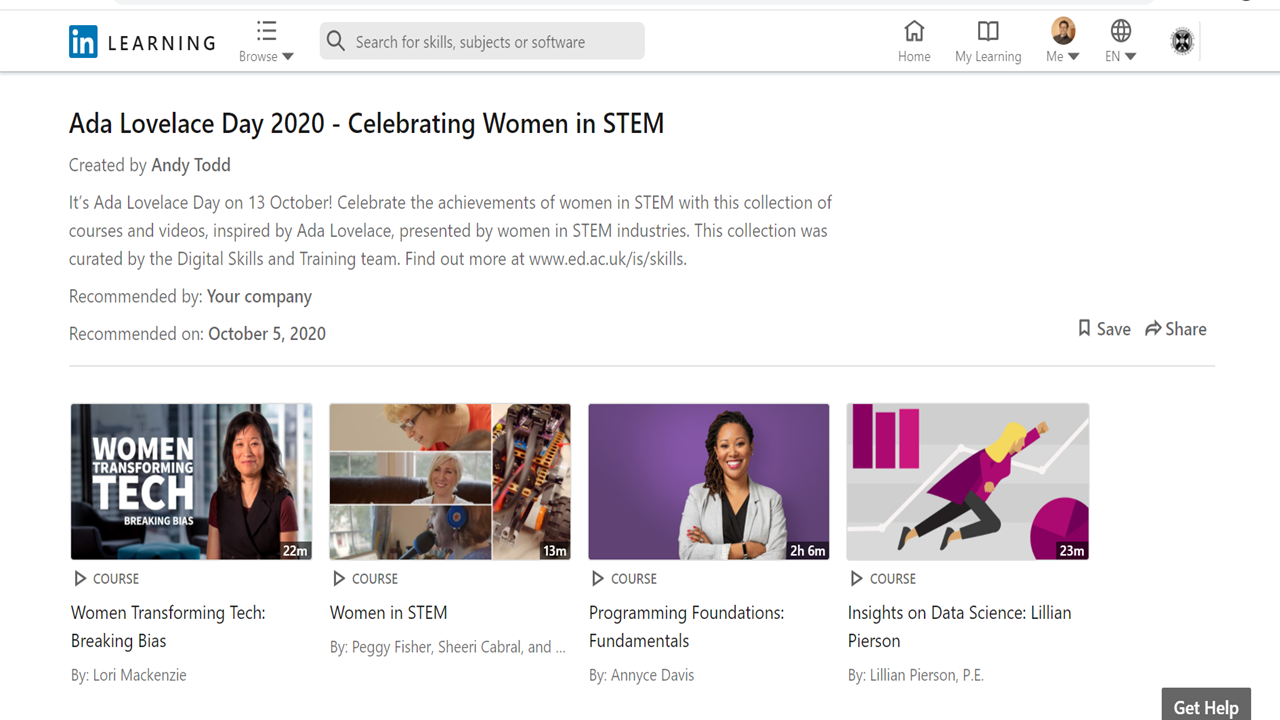Click play icon above Programming Foundations title
The image size is (1280, 720).
tap(598, 578)
